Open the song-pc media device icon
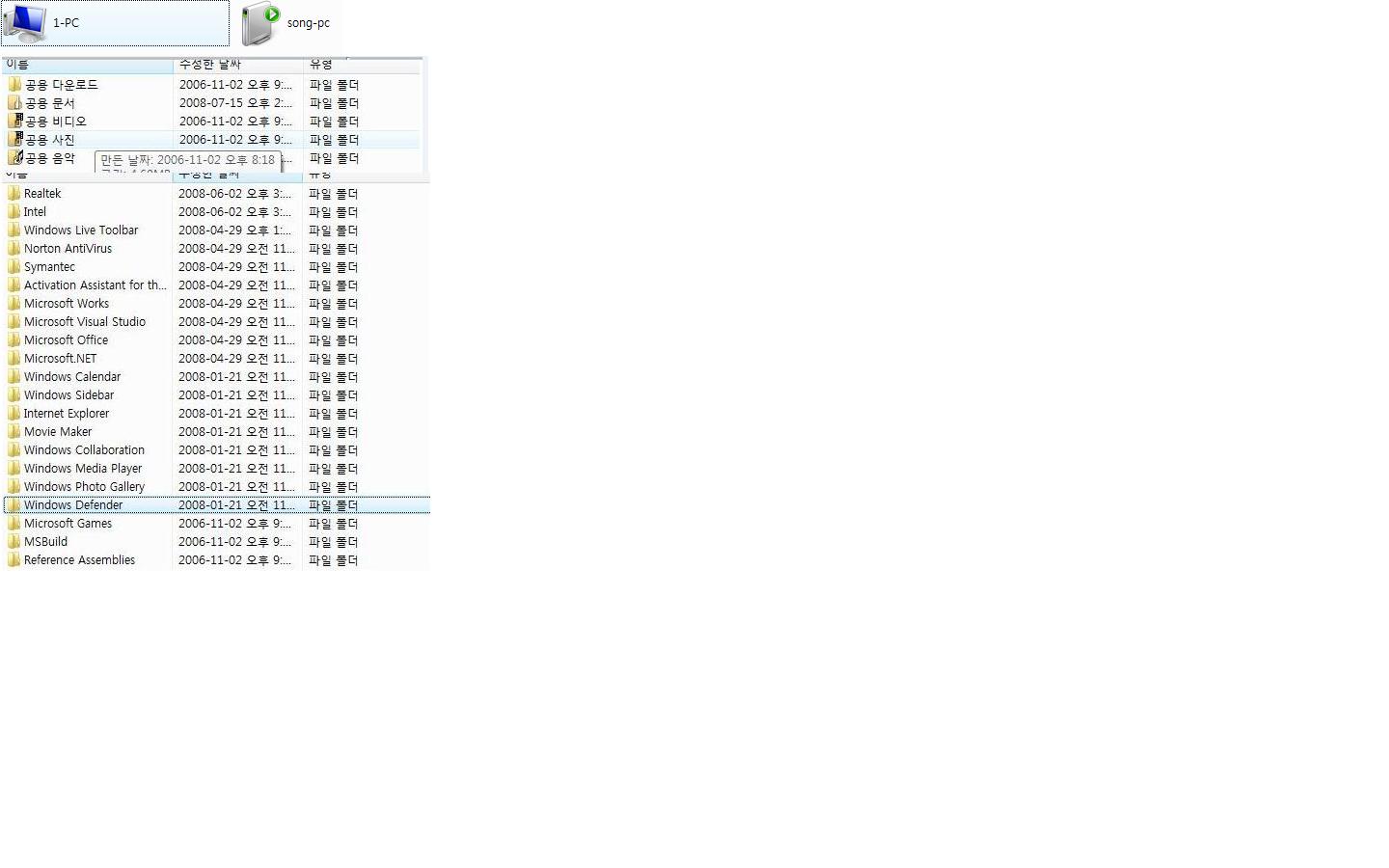This screenshot has height=868, width=1389. point(260,23)
